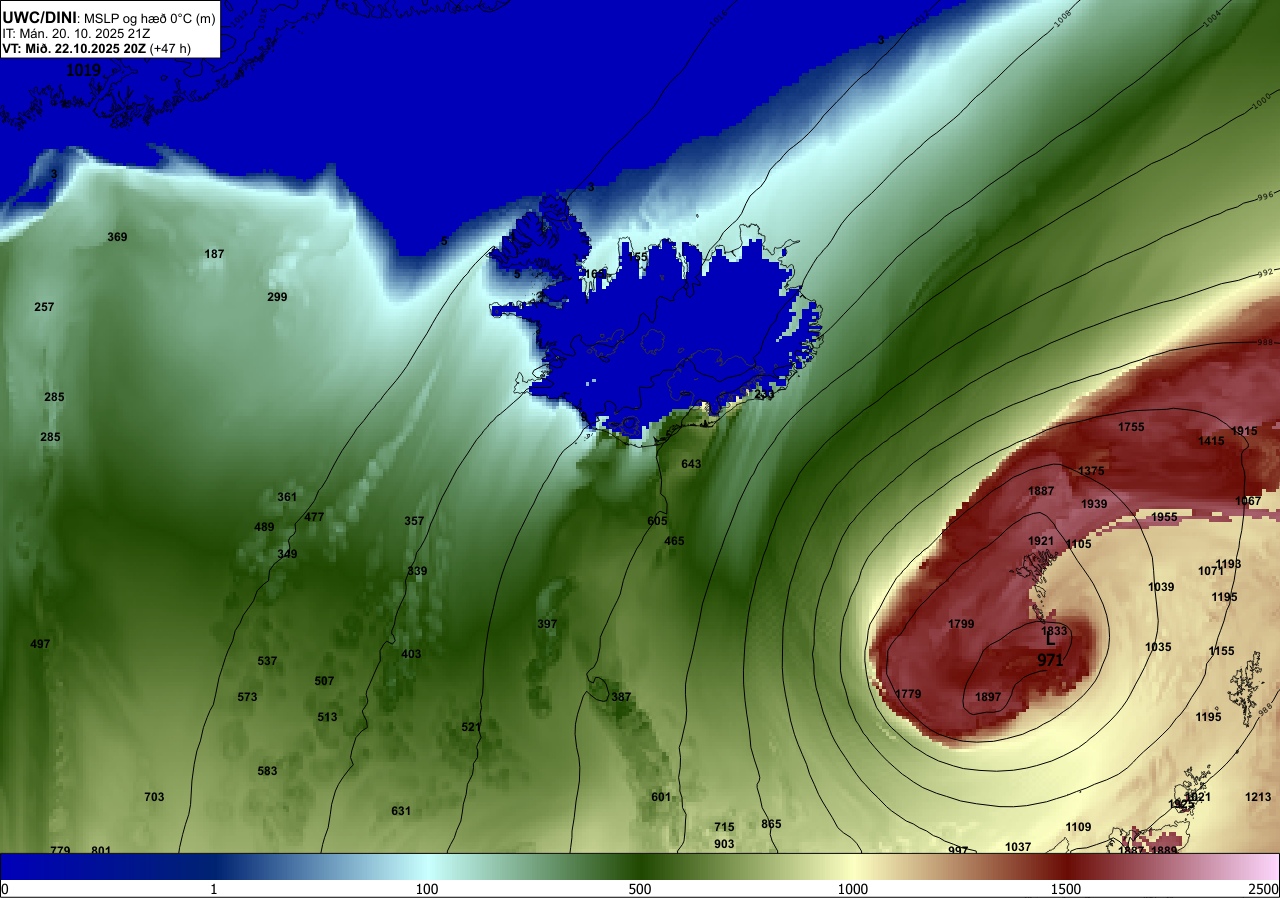
Task: Click the height value "643" south of Iceland
Action: [x=691, y=464]
